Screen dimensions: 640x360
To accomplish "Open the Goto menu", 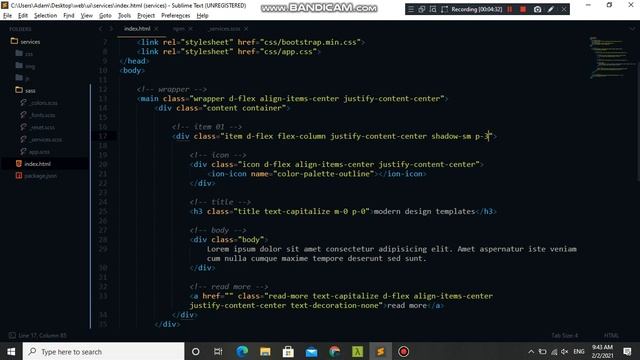I will coord(105,16).
